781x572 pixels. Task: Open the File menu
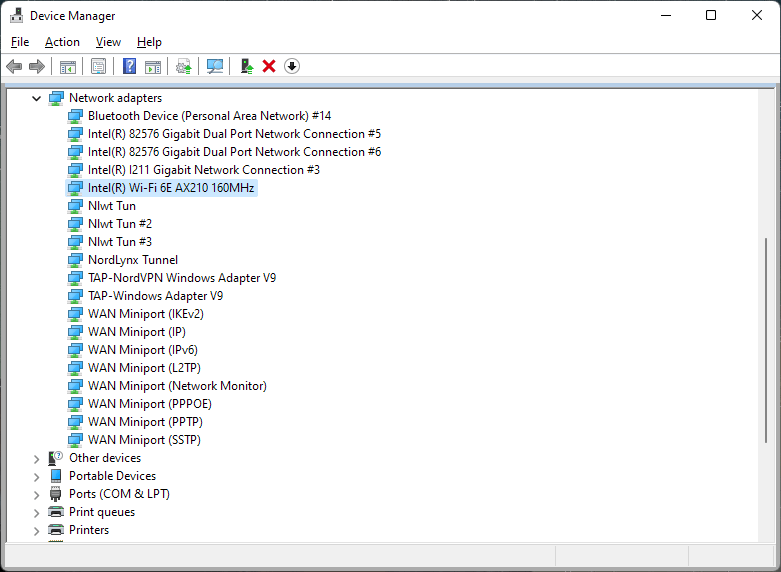(20, 42)
